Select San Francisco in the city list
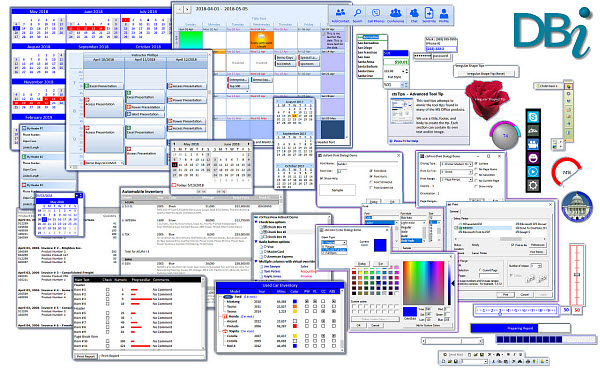The image size is (600, 368). [367, 52]
